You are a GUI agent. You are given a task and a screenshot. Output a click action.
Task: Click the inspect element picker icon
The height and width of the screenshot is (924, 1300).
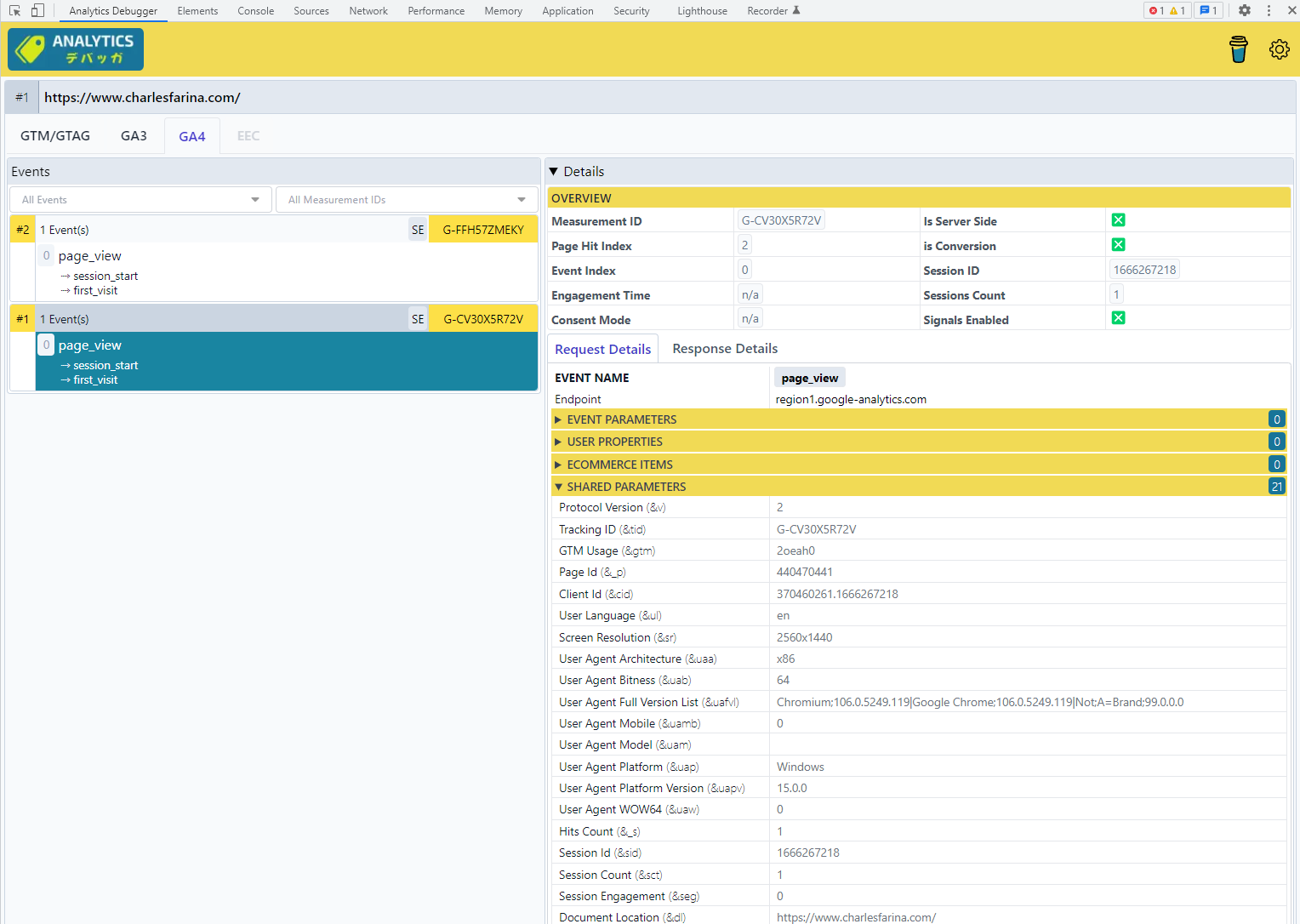(14, 11)
